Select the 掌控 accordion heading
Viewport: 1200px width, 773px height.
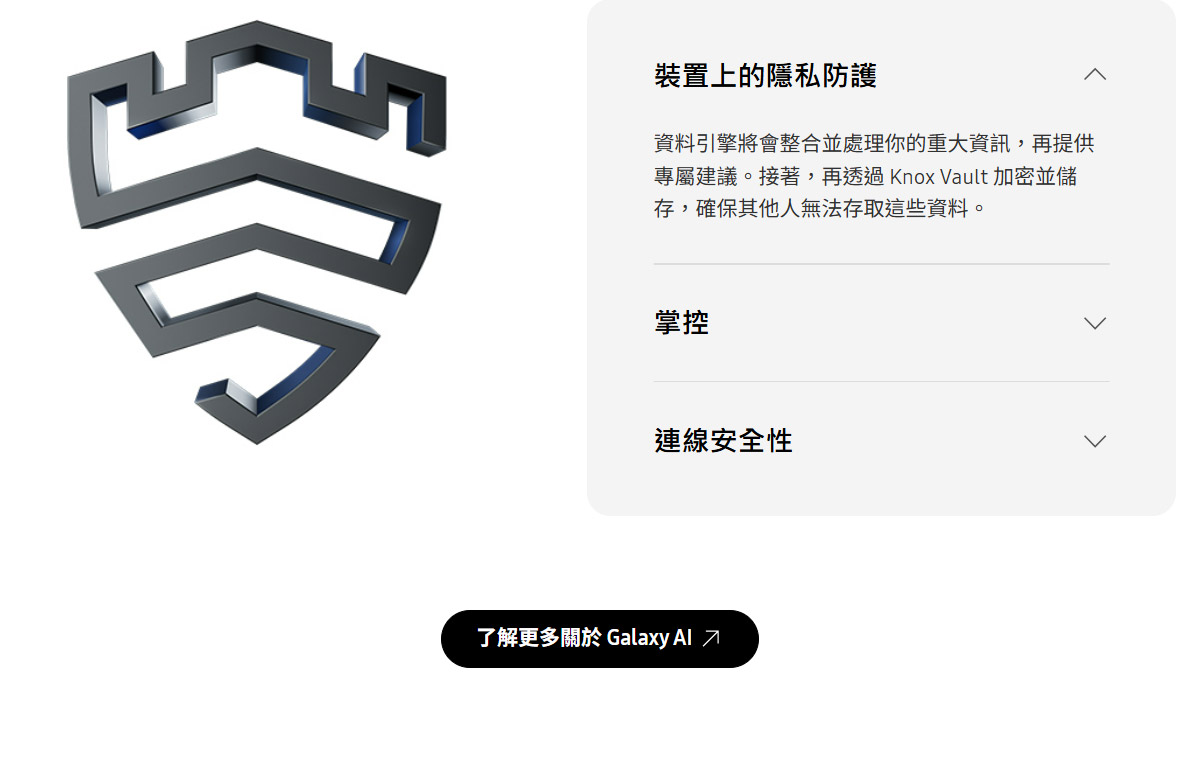[x=681, y=323]
